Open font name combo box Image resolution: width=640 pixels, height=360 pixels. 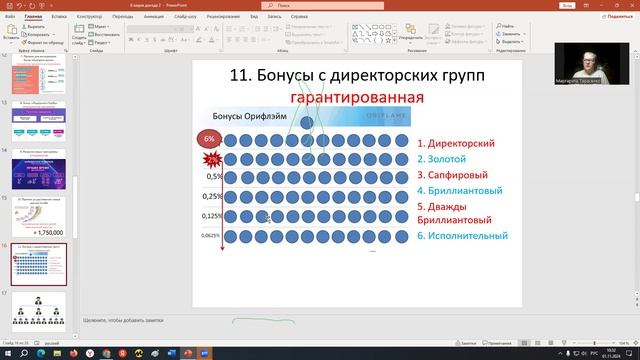click(x=152, y=29)
